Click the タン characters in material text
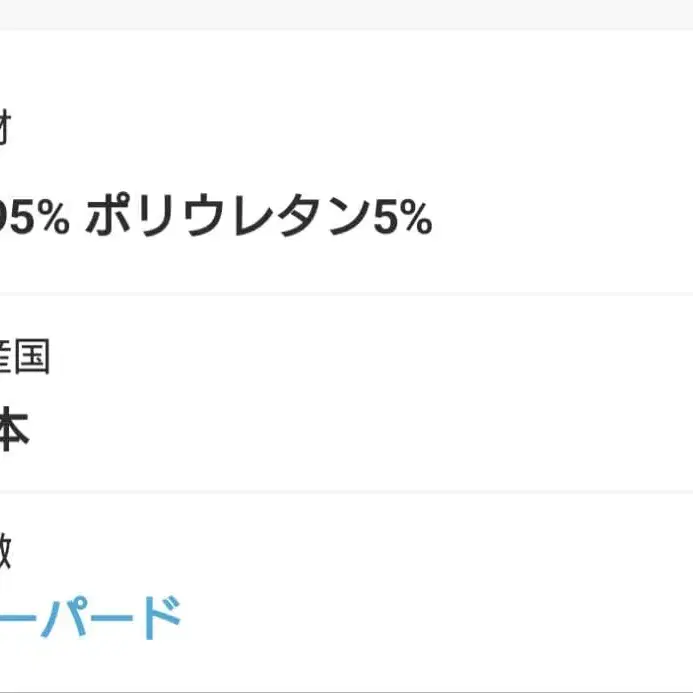The image size is (693, 693). pos(335,219)
